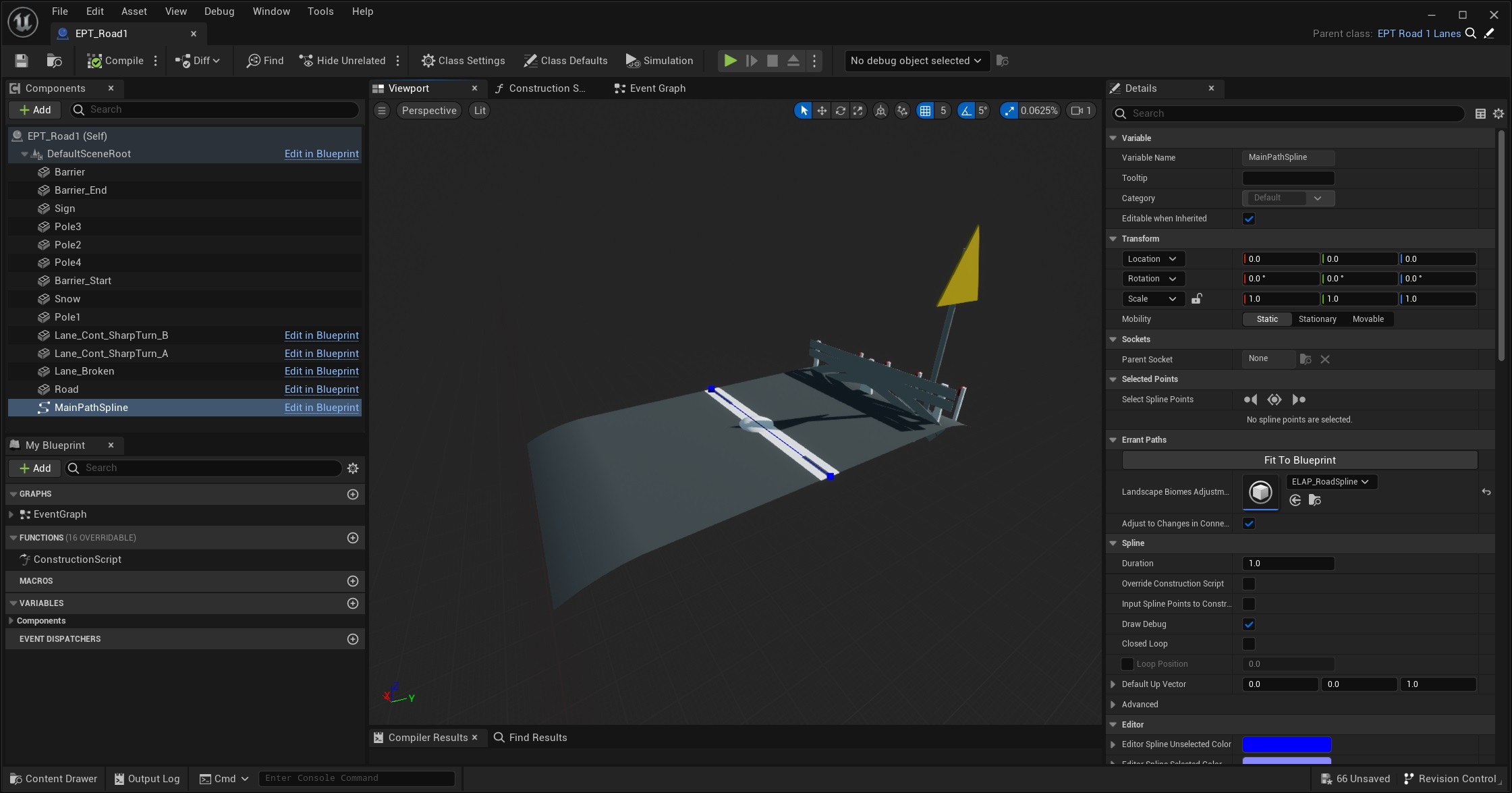Toggle rotation snap angle icon
Image resolution: width=1512 pixels, height=793 pixels.
click(x=966, y=111)
